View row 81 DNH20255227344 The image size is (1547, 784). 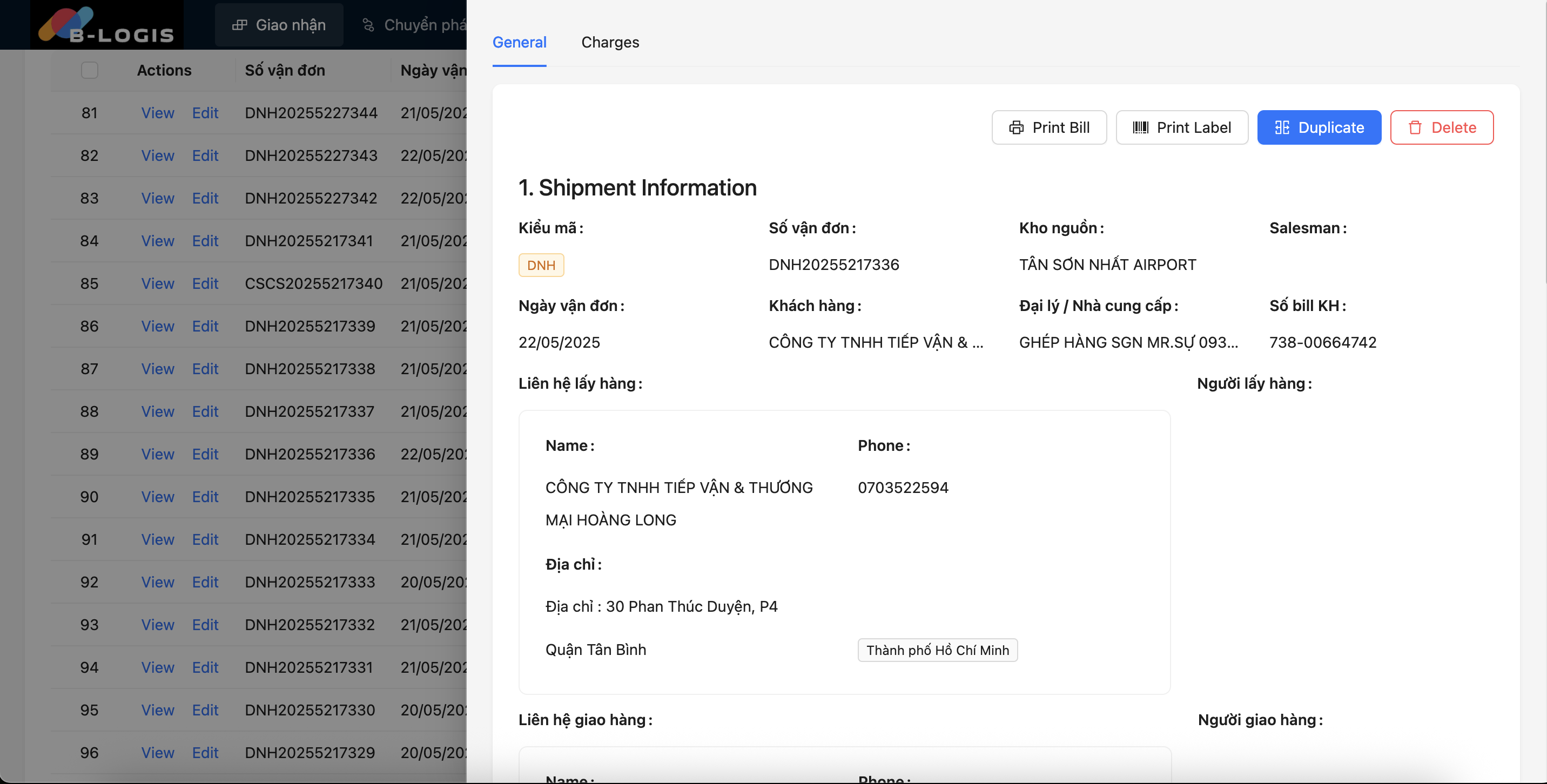pyautogui.click(x=157, y=113)
